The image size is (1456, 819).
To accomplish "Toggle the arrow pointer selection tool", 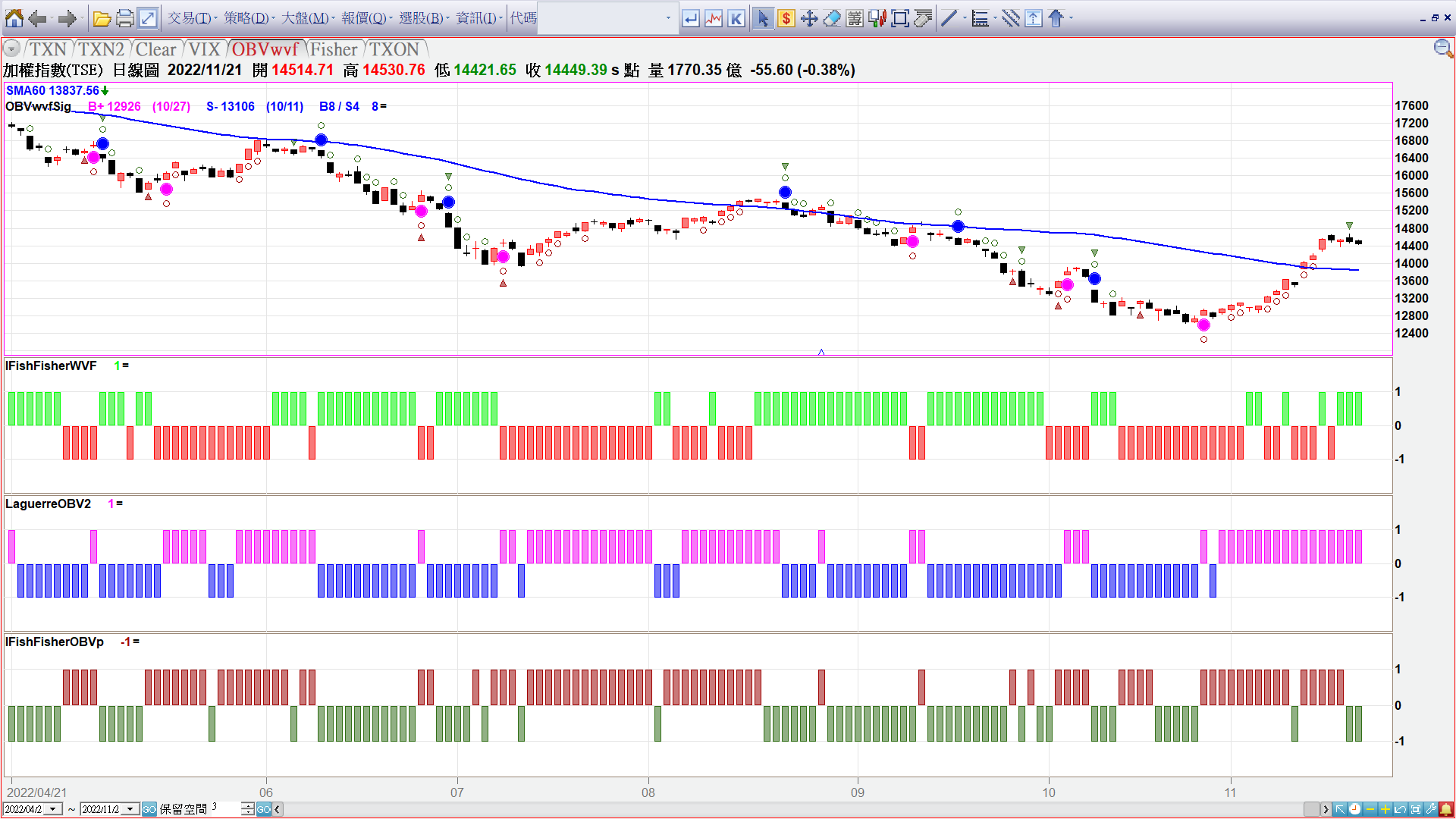I will (763, 18).
